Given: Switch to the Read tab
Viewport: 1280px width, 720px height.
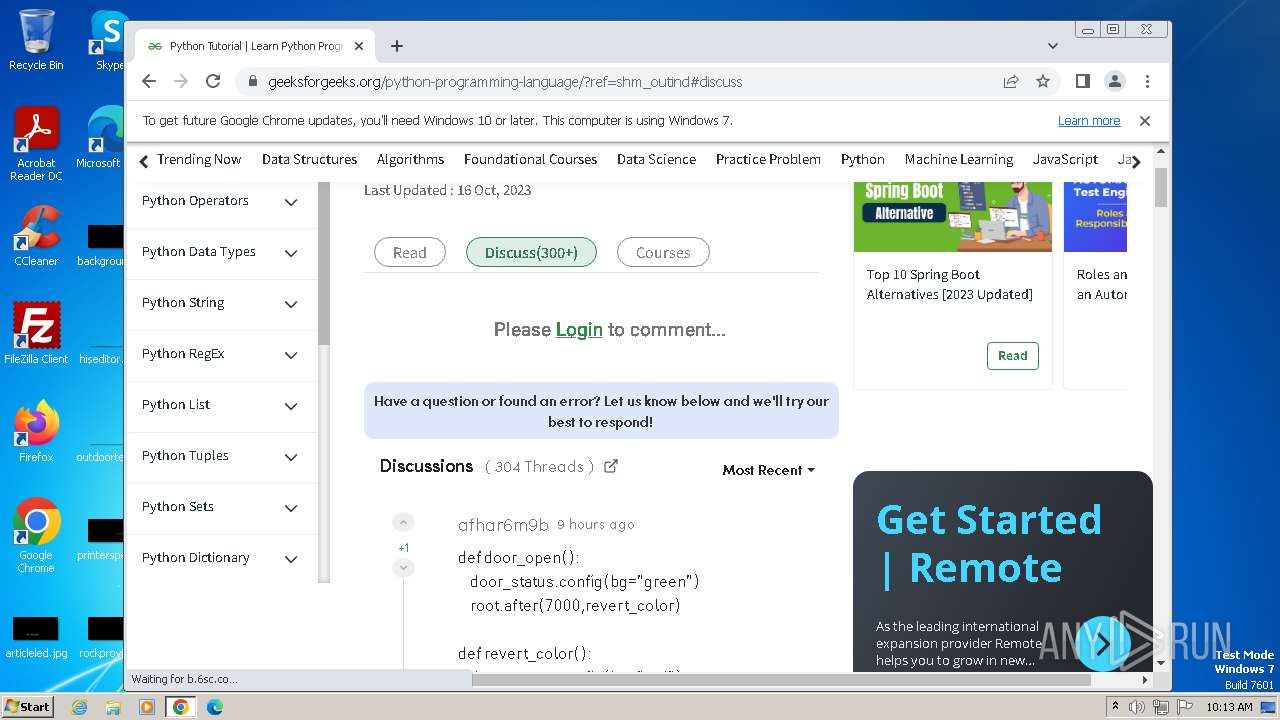Looking at the screenshot, I should [409, 253].
